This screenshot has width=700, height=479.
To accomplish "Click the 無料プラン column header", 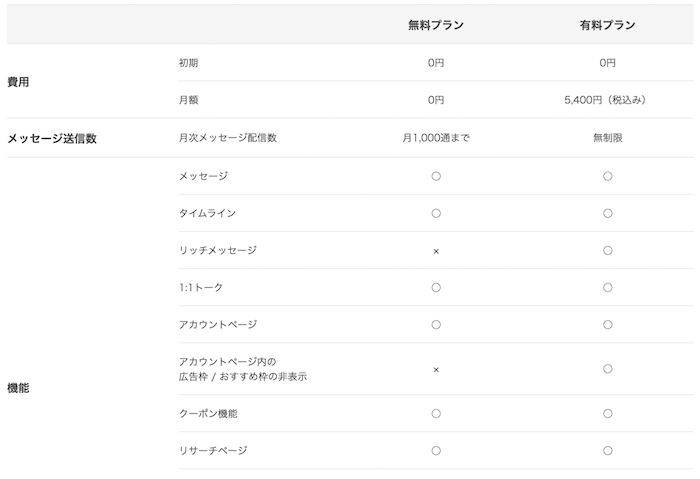I will coord(436,25).
